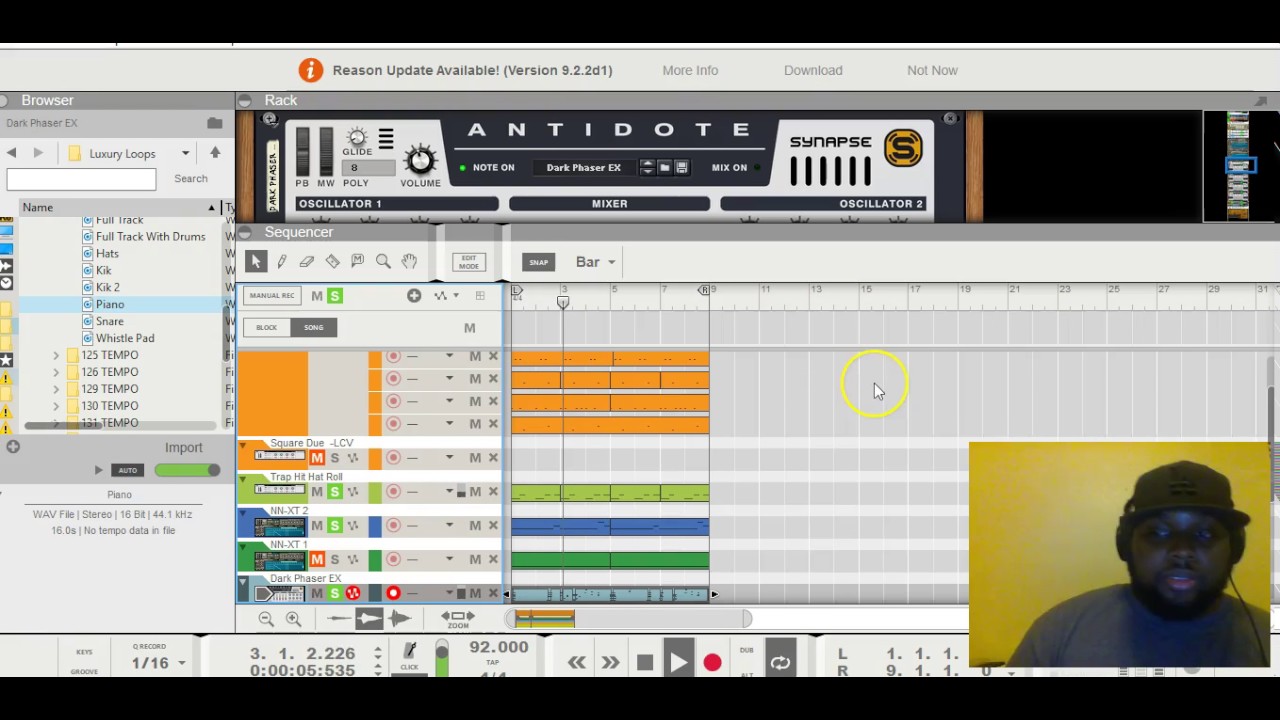Screen dimensions: 1280x720
Task: Expand the 129 TEMPO folder
Action: point(56,389)
